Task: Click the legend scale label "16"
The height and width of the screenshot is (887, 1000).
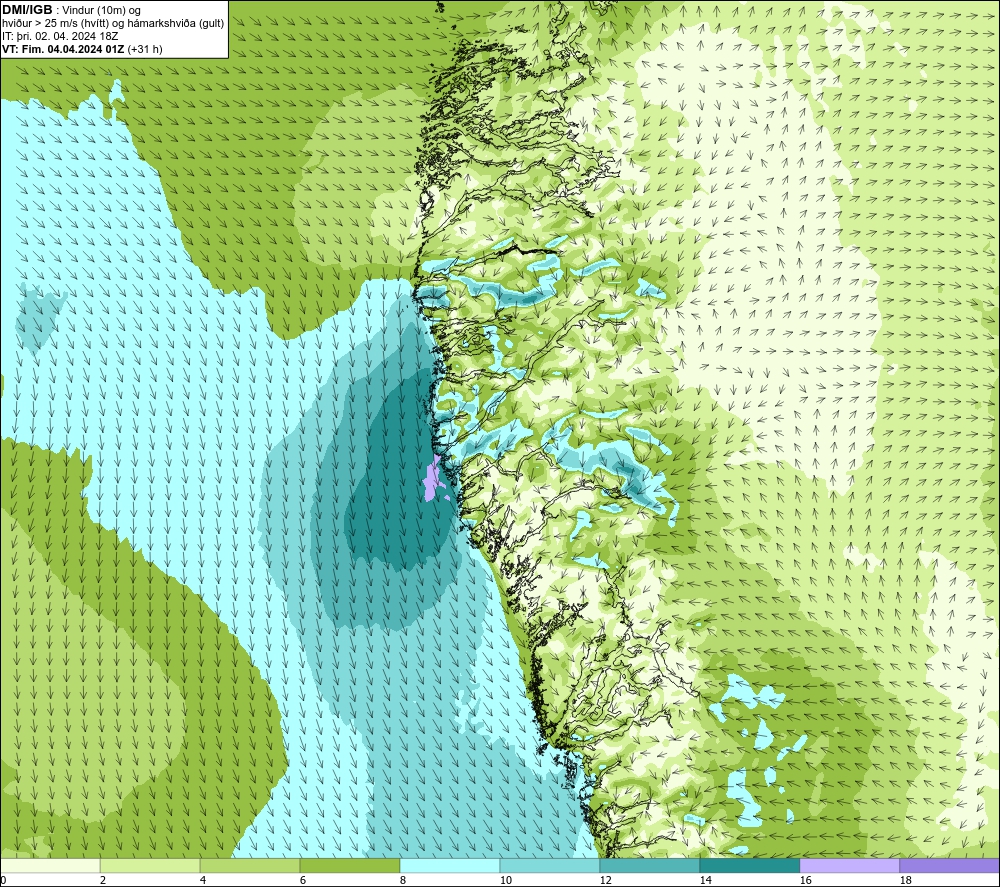Action: pos(805,880)
